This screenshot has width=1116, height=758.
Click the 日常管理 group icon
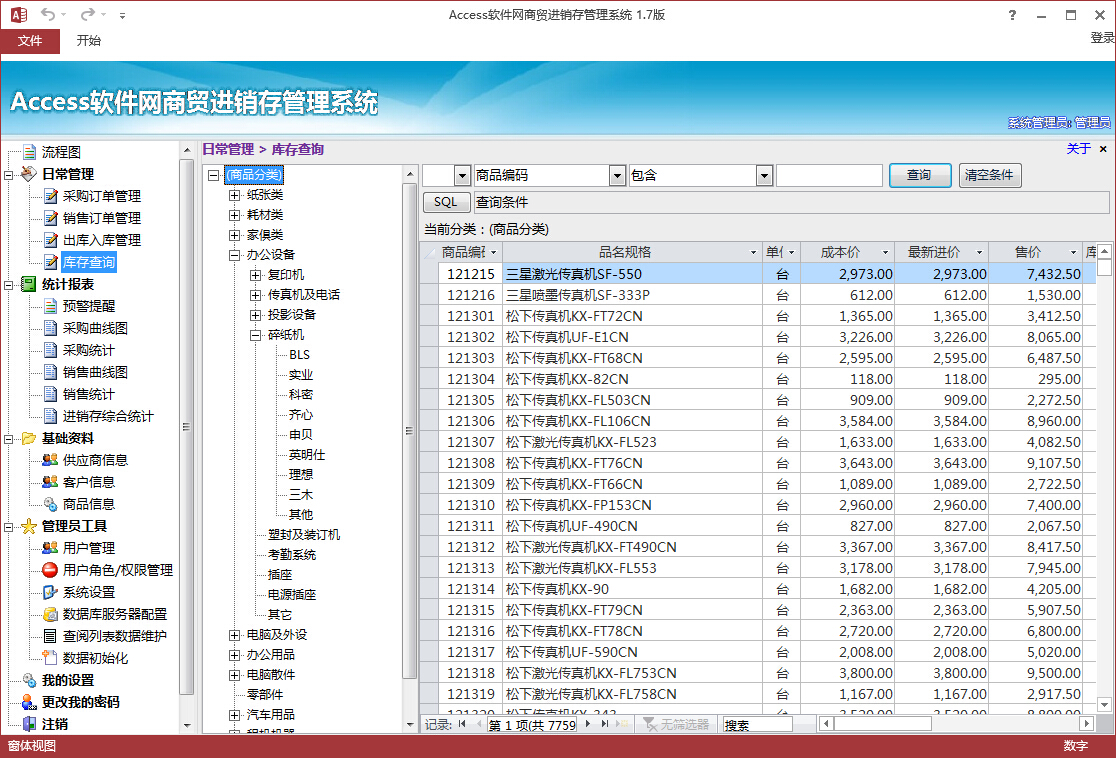tap(28, 174)
